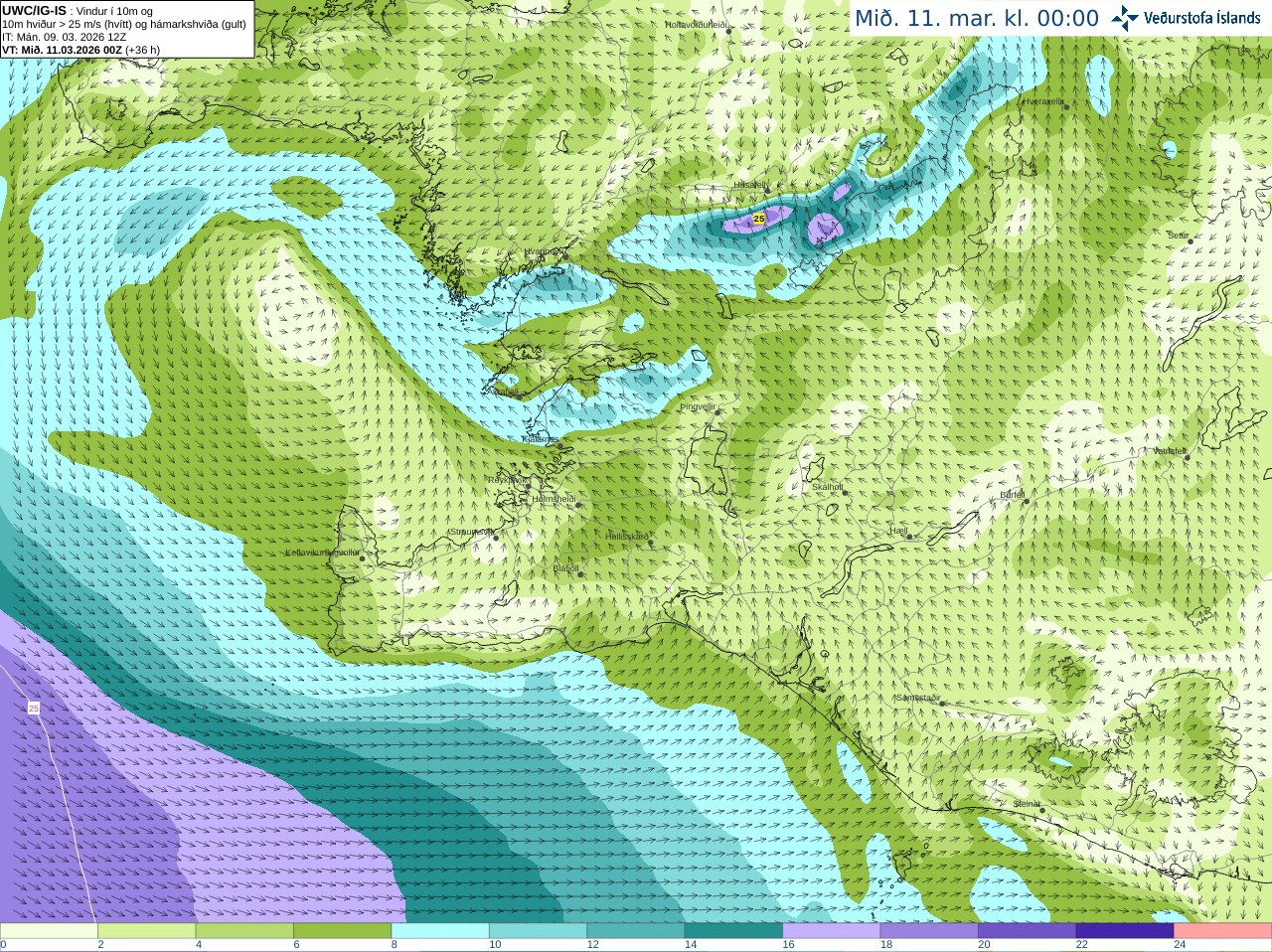Select the Setur station marker

point(1191,241)
